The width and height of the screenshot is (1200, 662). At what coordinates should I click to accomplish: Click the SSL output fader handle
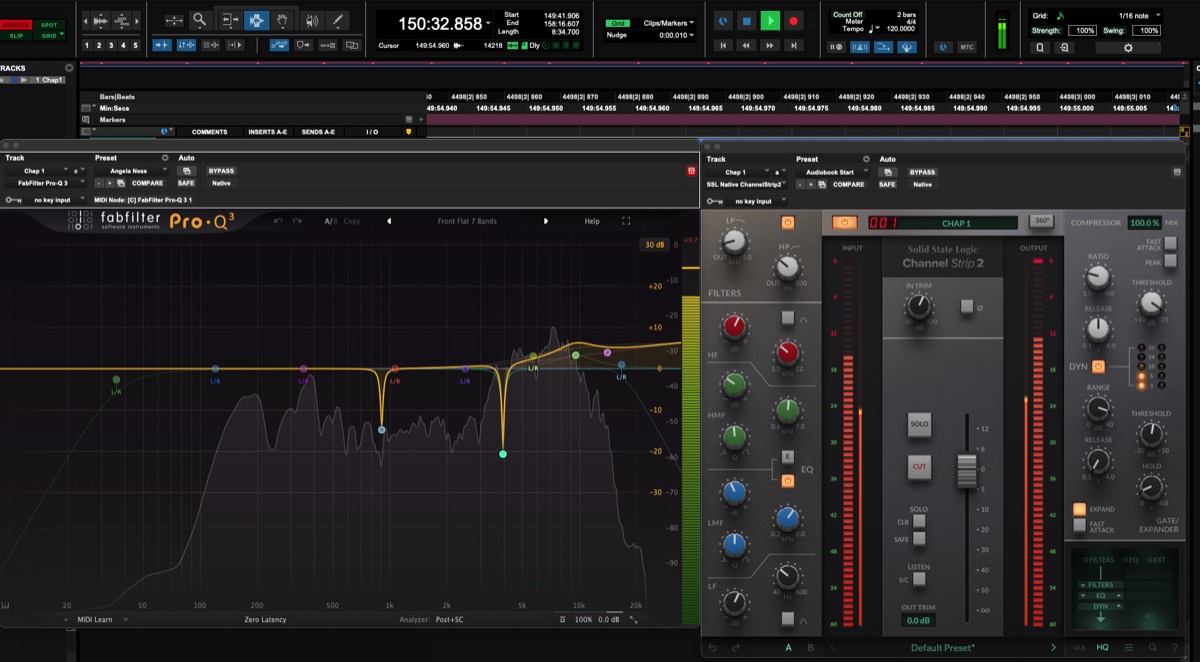[966, 471]
